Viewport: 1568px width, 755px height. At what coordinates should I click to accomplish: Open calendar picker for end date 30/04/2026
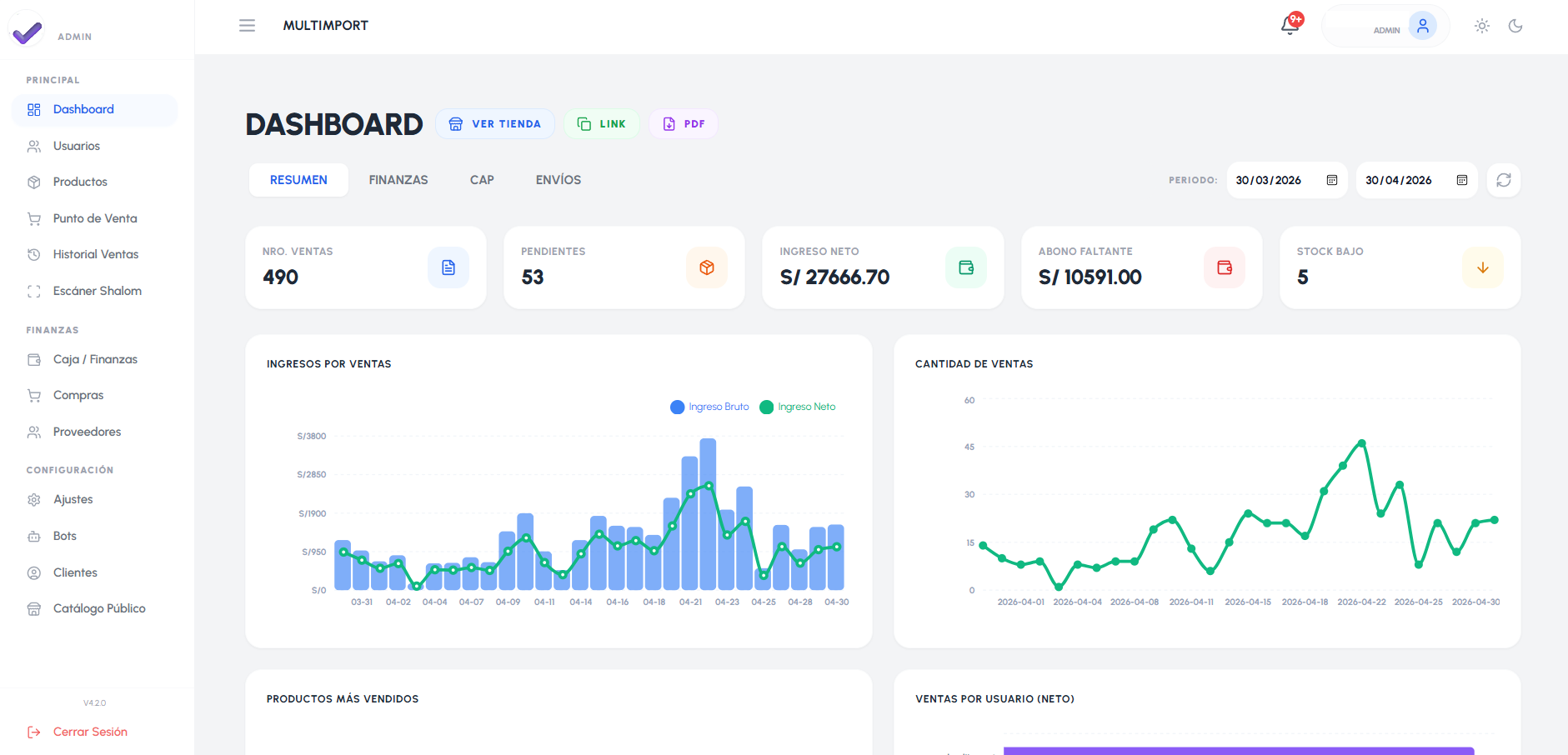[x=1462, y=180]
